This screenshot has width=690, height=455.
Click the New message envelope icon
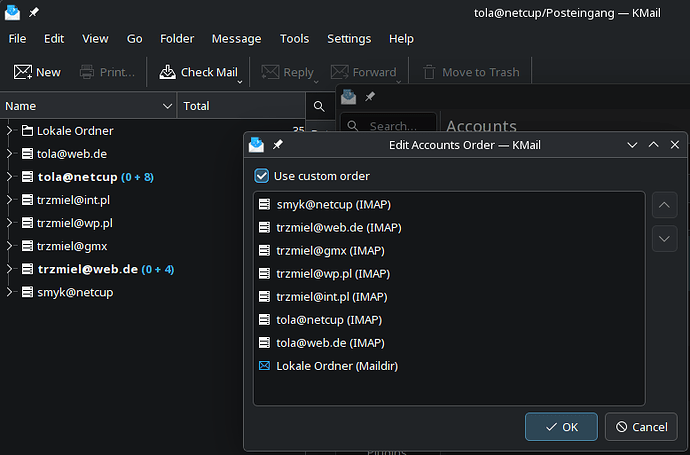coord(23,72)
